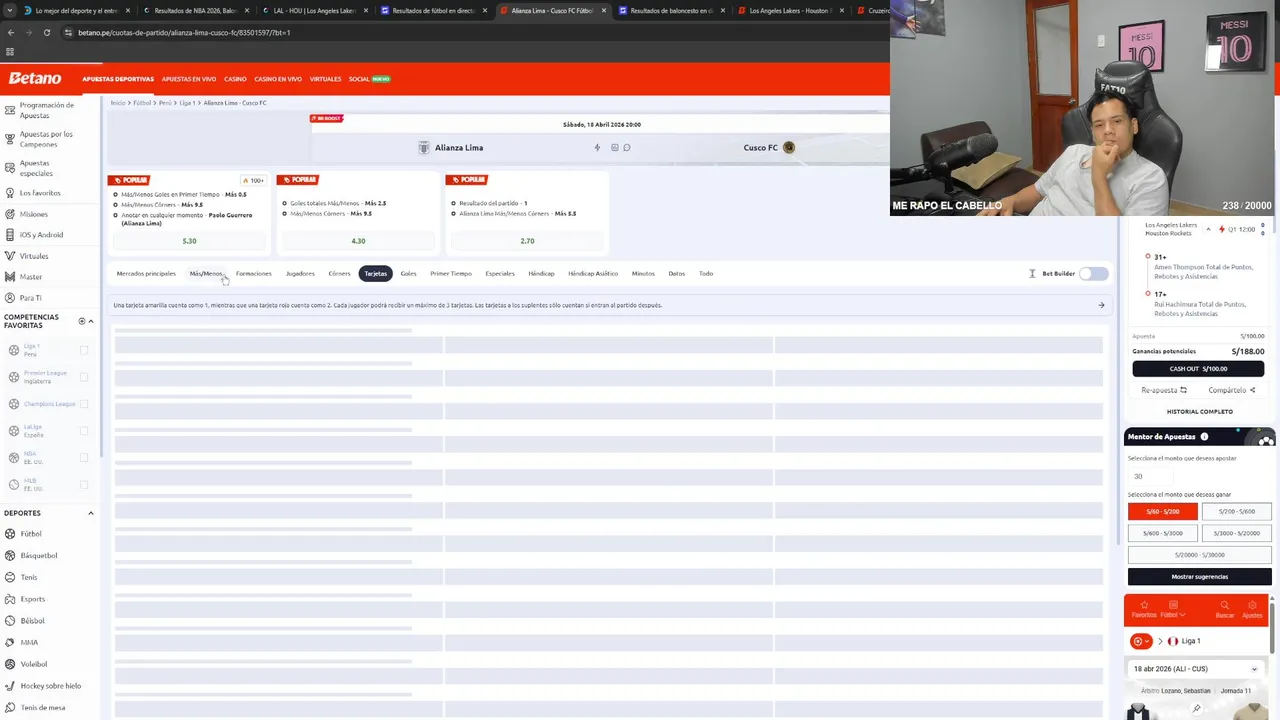
Task: Open Buscar in the stats widget
Action: [x=1224, y=609]
